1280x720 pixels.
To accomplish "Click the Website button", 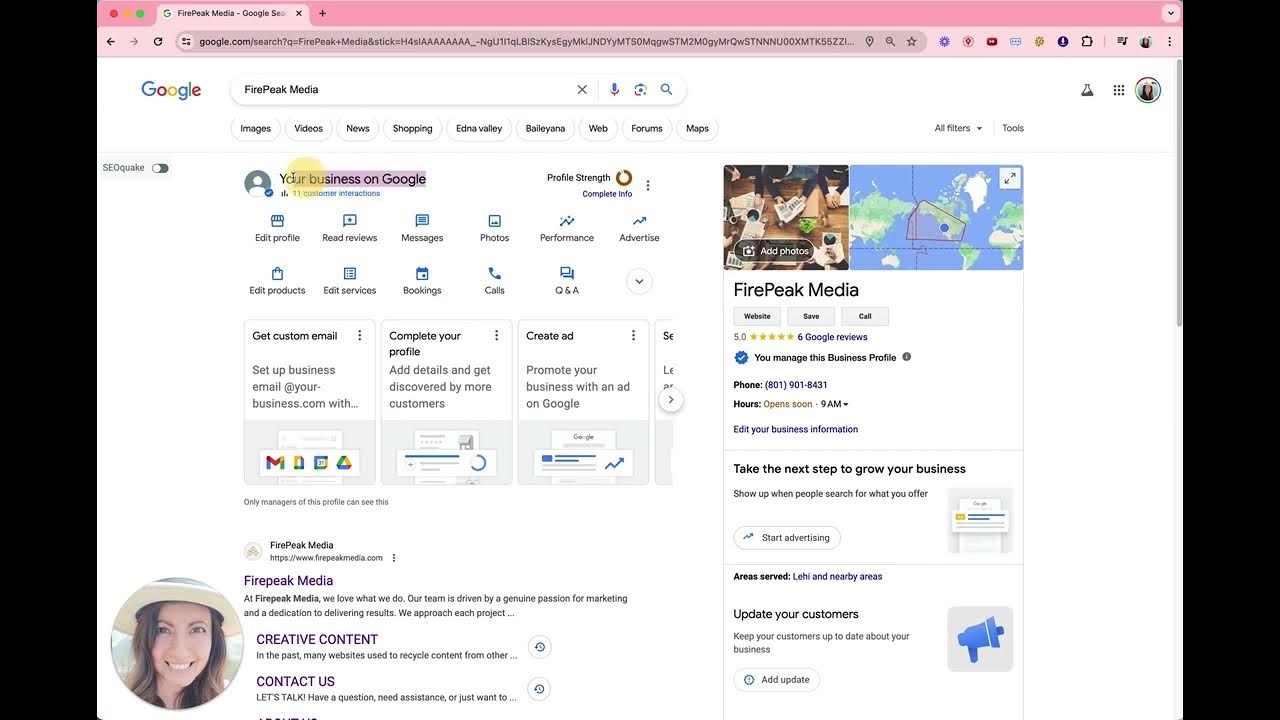I will (757, 316).
